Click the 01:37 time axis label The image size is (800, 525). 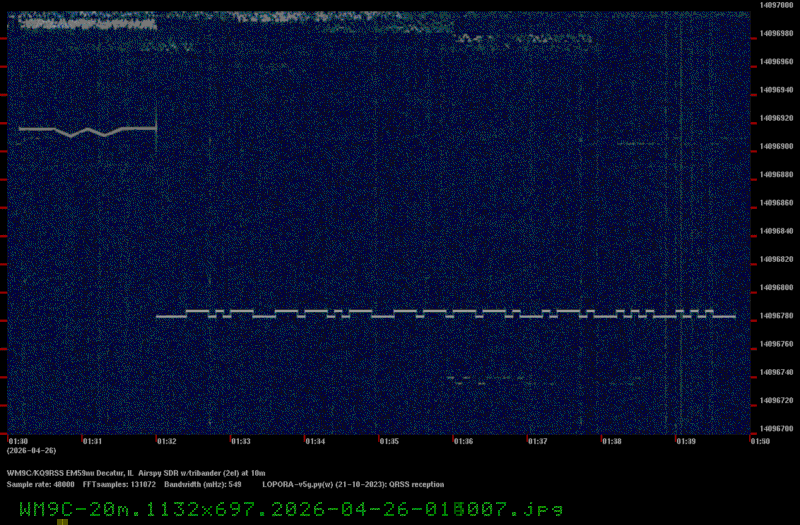538,441
